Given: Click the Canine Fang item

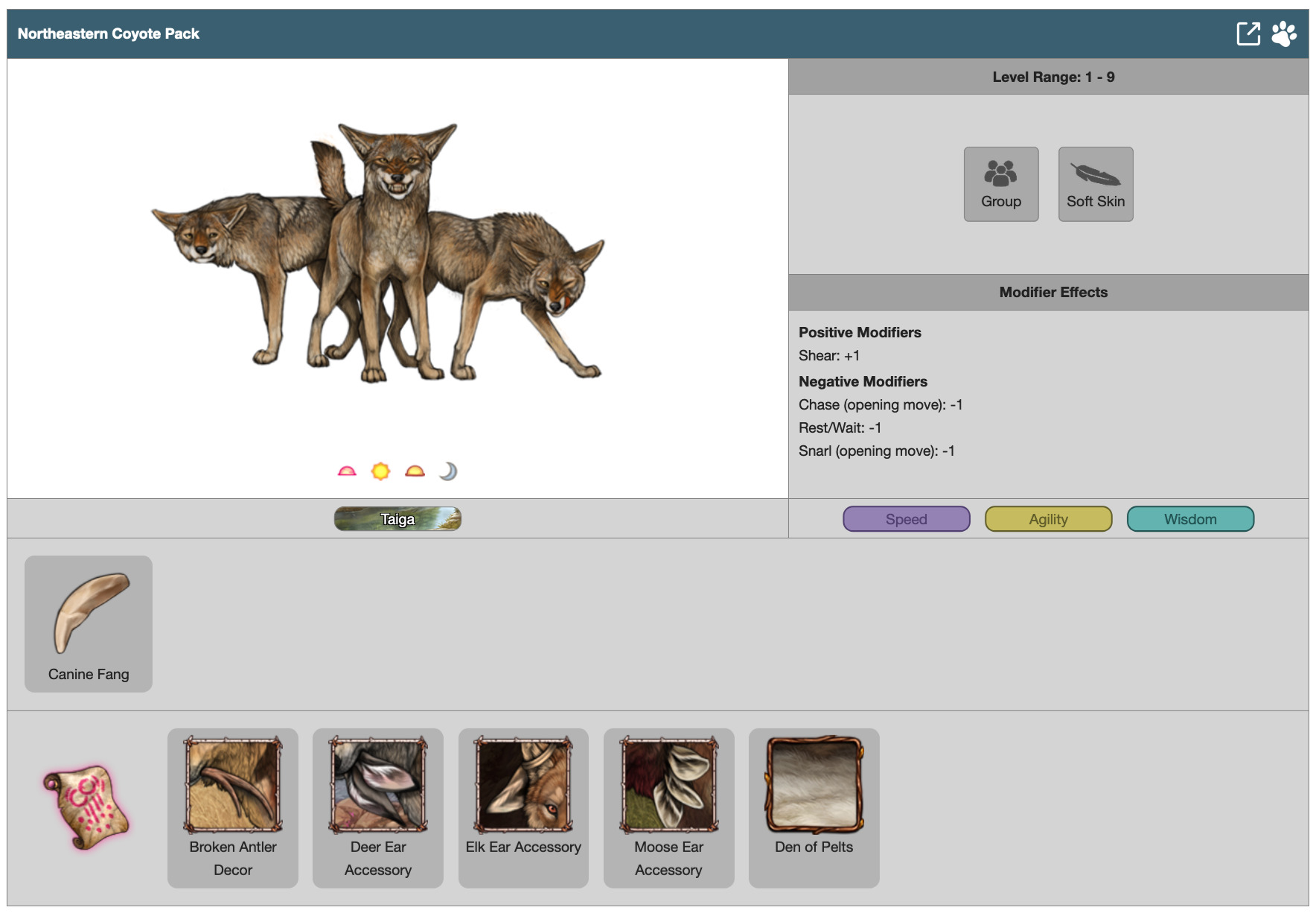Looking at the screenshot, I should pyautogui.click(x=89, y=623).
